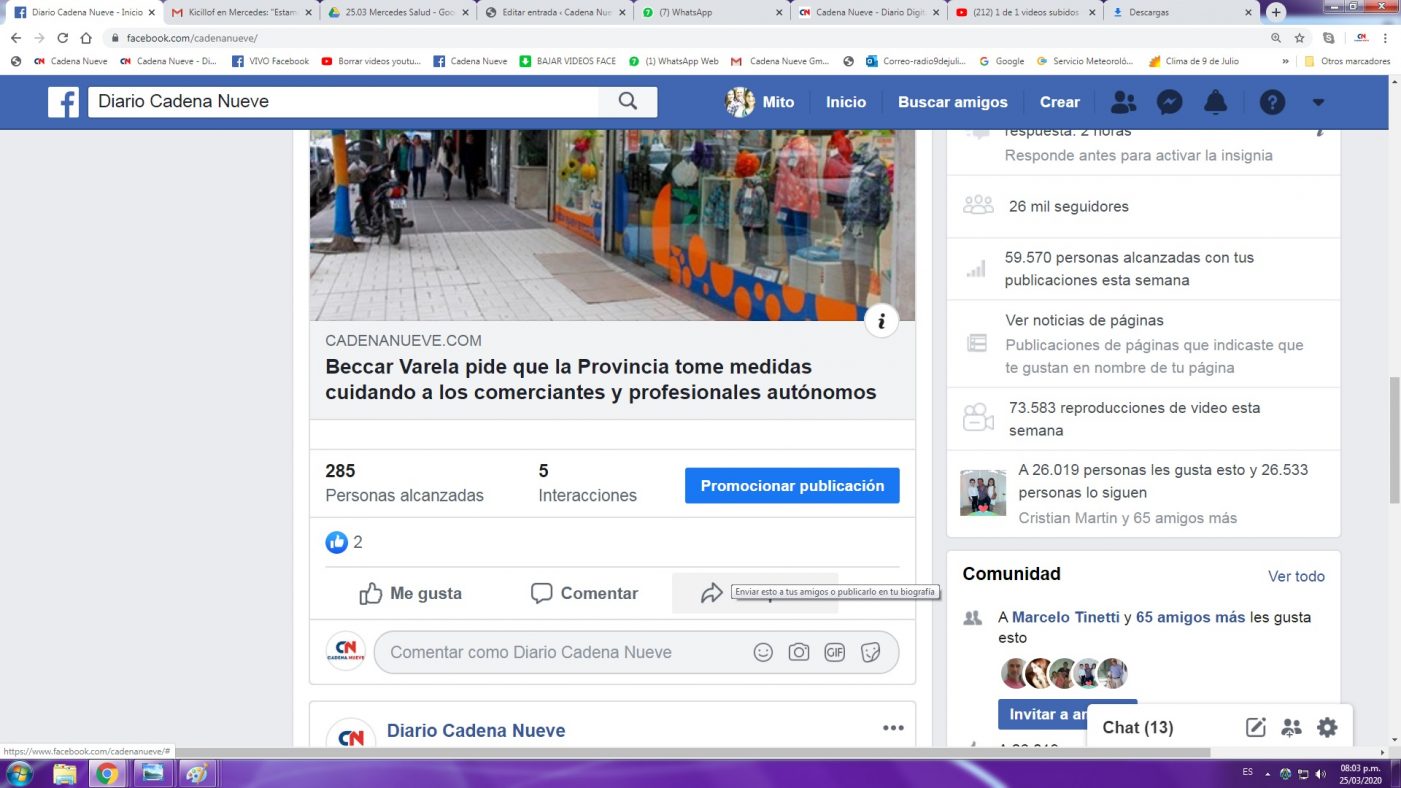Click the browser reload button
This screenshot has width=1401, height=788.
[x=62, y=38]
